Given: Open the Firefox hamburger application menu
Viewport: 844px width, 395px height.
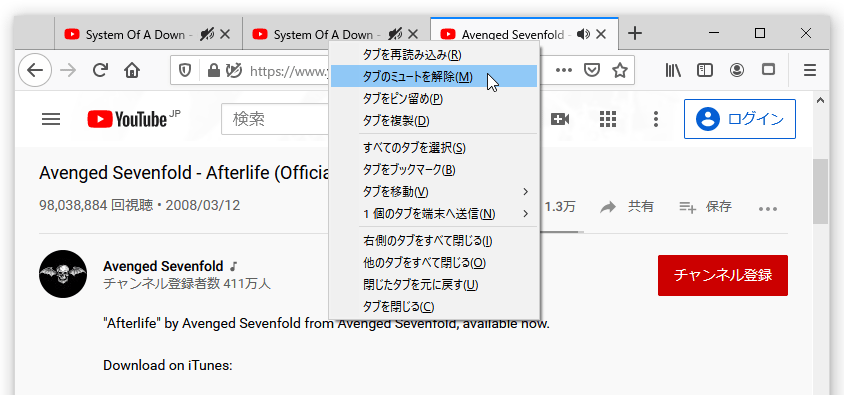Looking at the screenshot, I should (810, 70).
